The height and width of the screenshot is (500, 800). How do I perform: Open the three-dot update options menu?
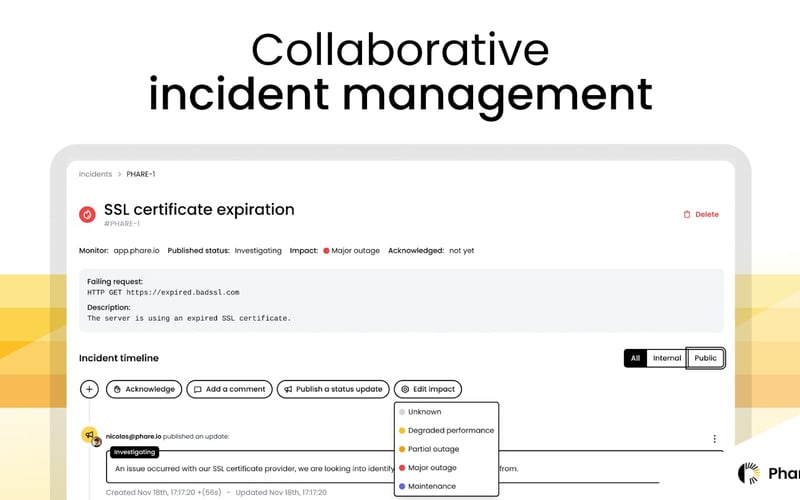[x=714, y=439]
